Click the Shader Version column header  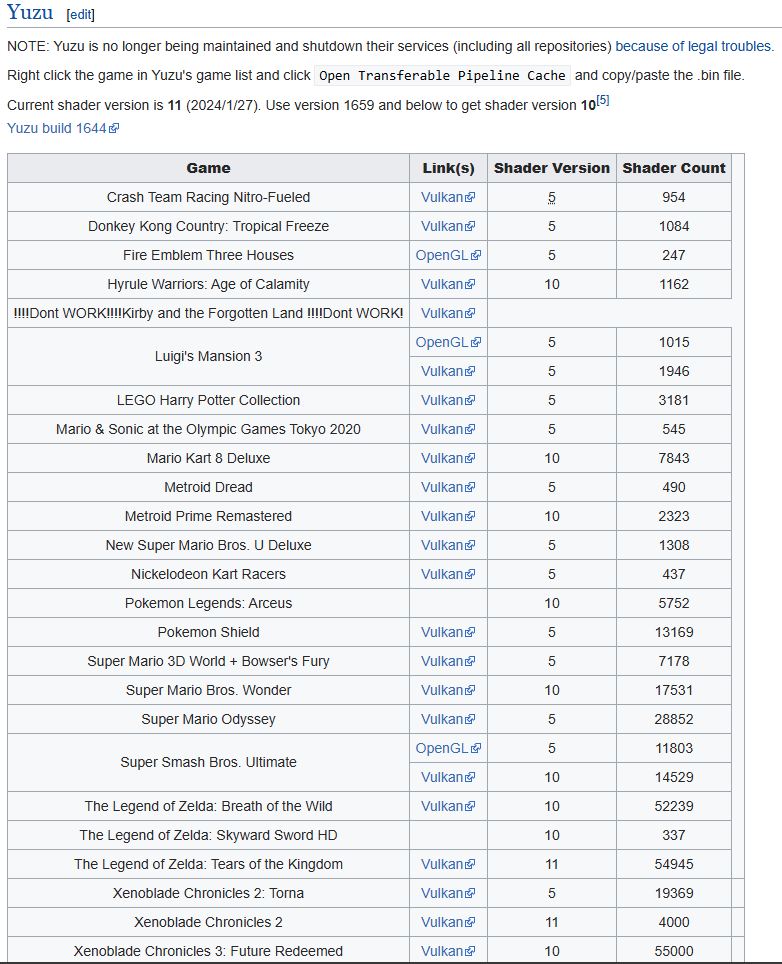(x=551, y=168)
